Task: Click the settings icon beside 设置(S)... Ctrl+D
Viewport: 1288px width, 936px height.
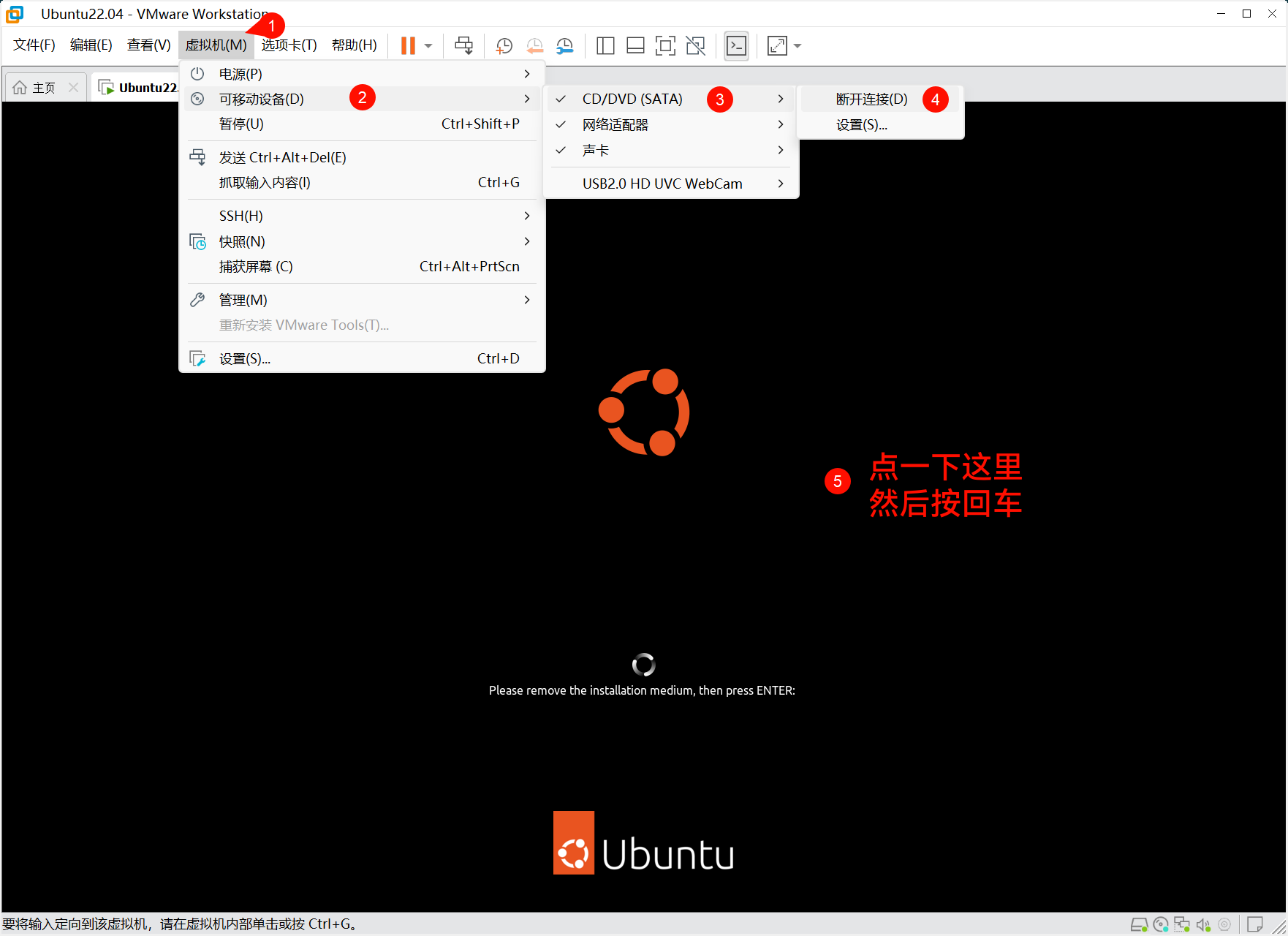Action: point(197,358)
